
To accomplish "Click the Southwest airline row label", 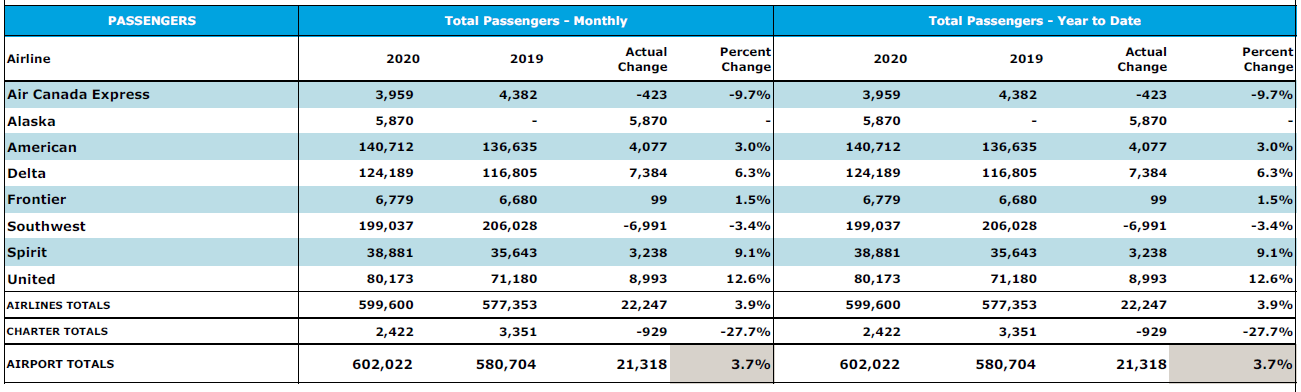I will pos(46,226).
